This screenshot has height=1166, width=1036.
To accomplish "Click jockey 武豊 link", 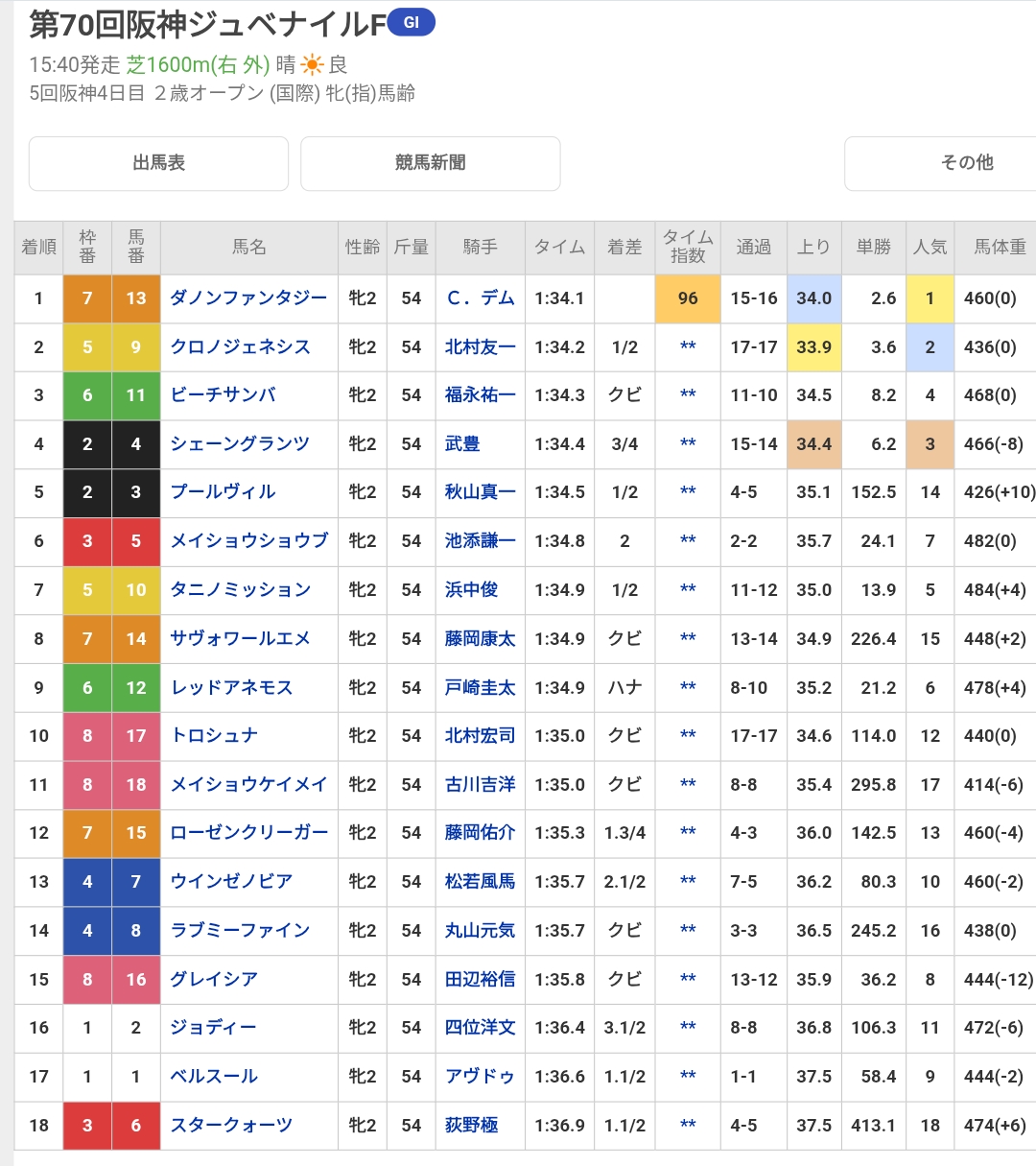I will pyautogui.click(x=462, y=444).
